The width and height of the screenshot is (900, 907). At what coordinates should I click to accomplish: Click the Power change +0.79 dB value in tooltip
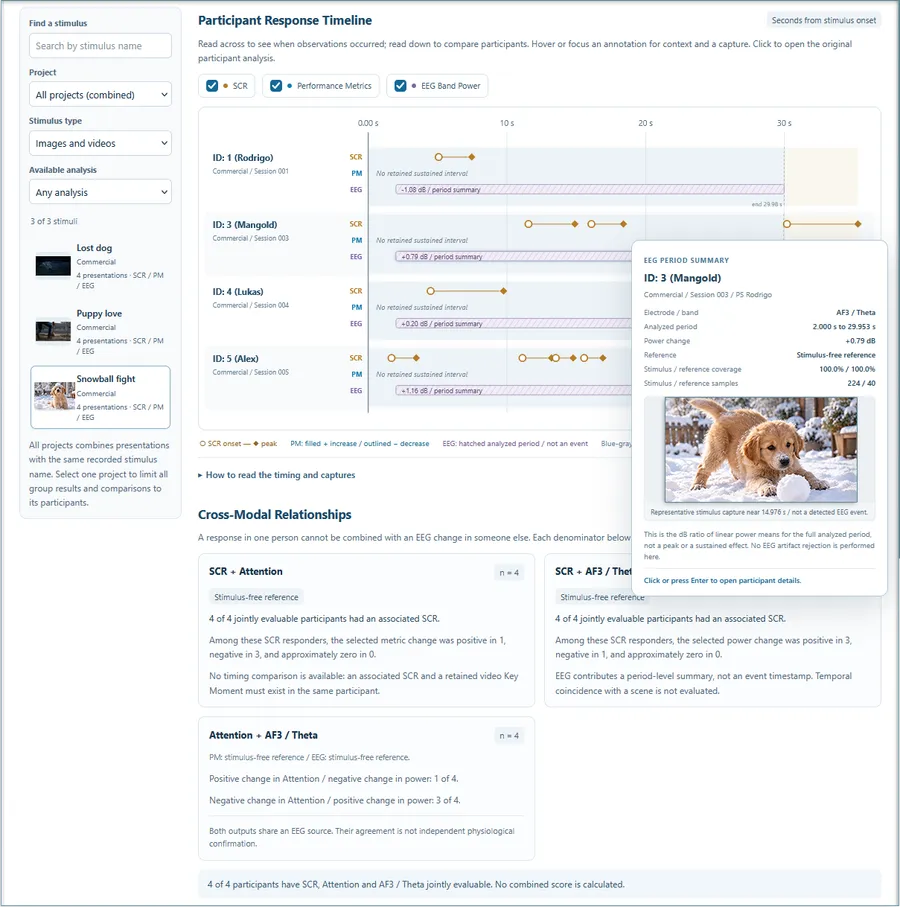pos(860,341)
